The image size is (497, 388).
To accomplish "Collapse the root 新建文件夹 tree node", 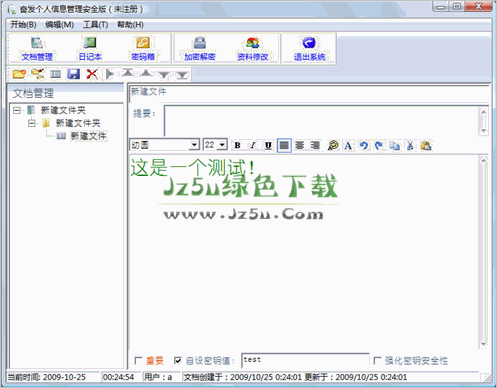I will (x=17, y=110).
